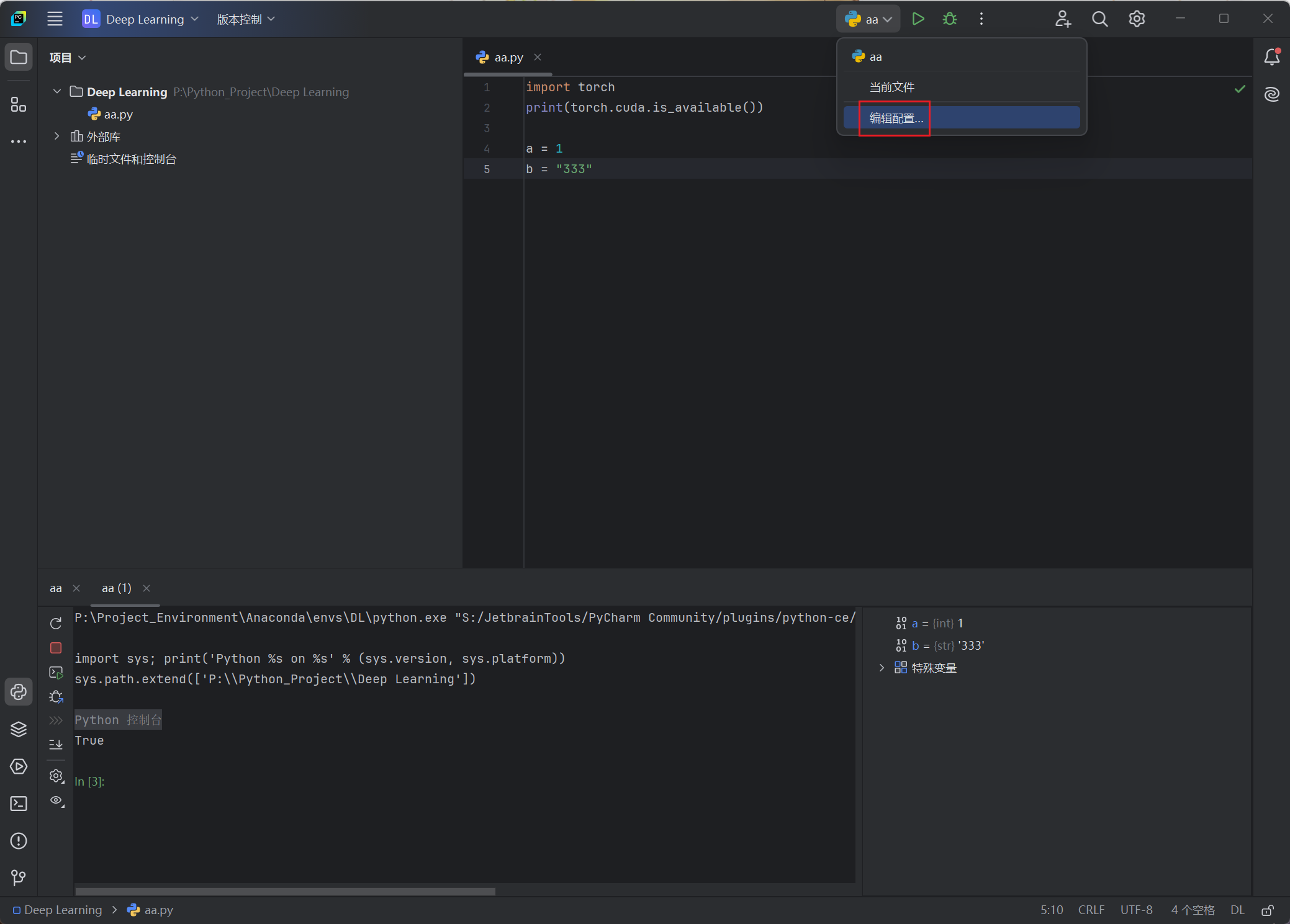Click the In [3]: console input
Viewport: 1290px width, 924px height.
[x=89, y=781]
